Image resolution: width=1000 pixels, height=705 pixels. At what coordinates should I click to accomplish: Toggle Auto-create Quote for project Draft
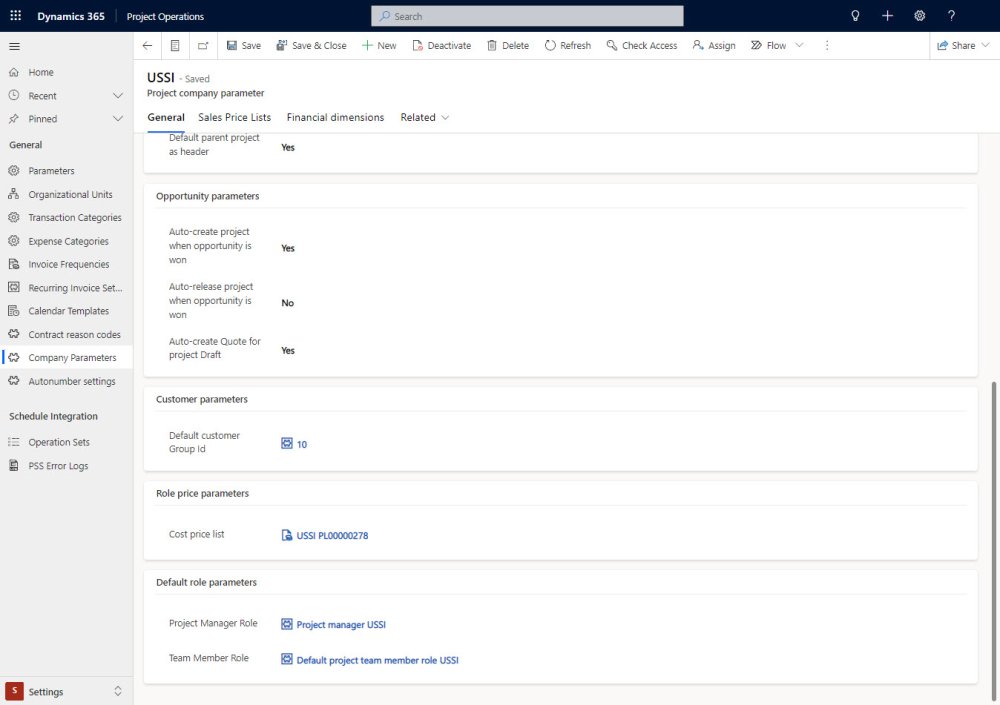[288, 350]
